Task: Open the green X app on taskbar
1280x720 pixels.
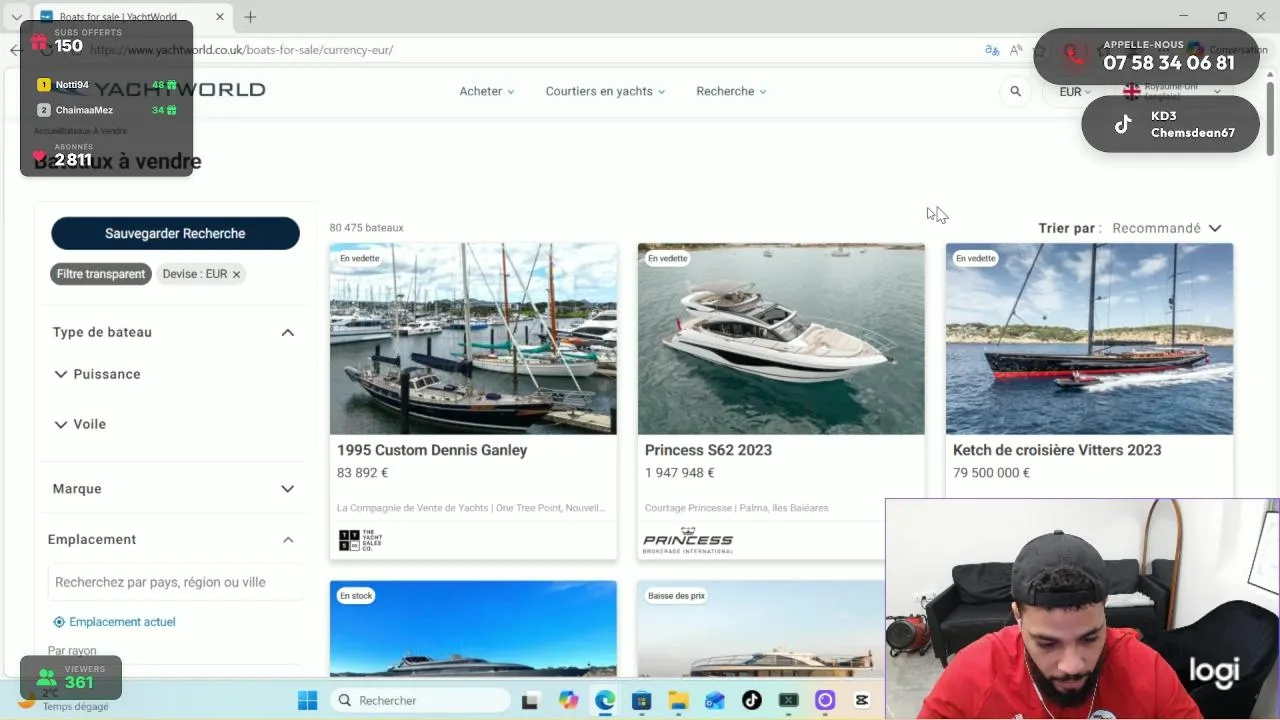Action: click(x=788, y=700)
